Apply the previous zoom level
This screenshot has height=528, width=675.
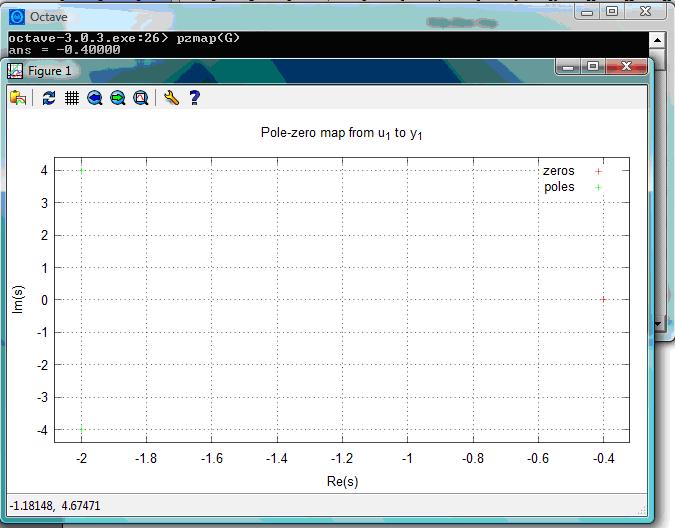point(95,98)
